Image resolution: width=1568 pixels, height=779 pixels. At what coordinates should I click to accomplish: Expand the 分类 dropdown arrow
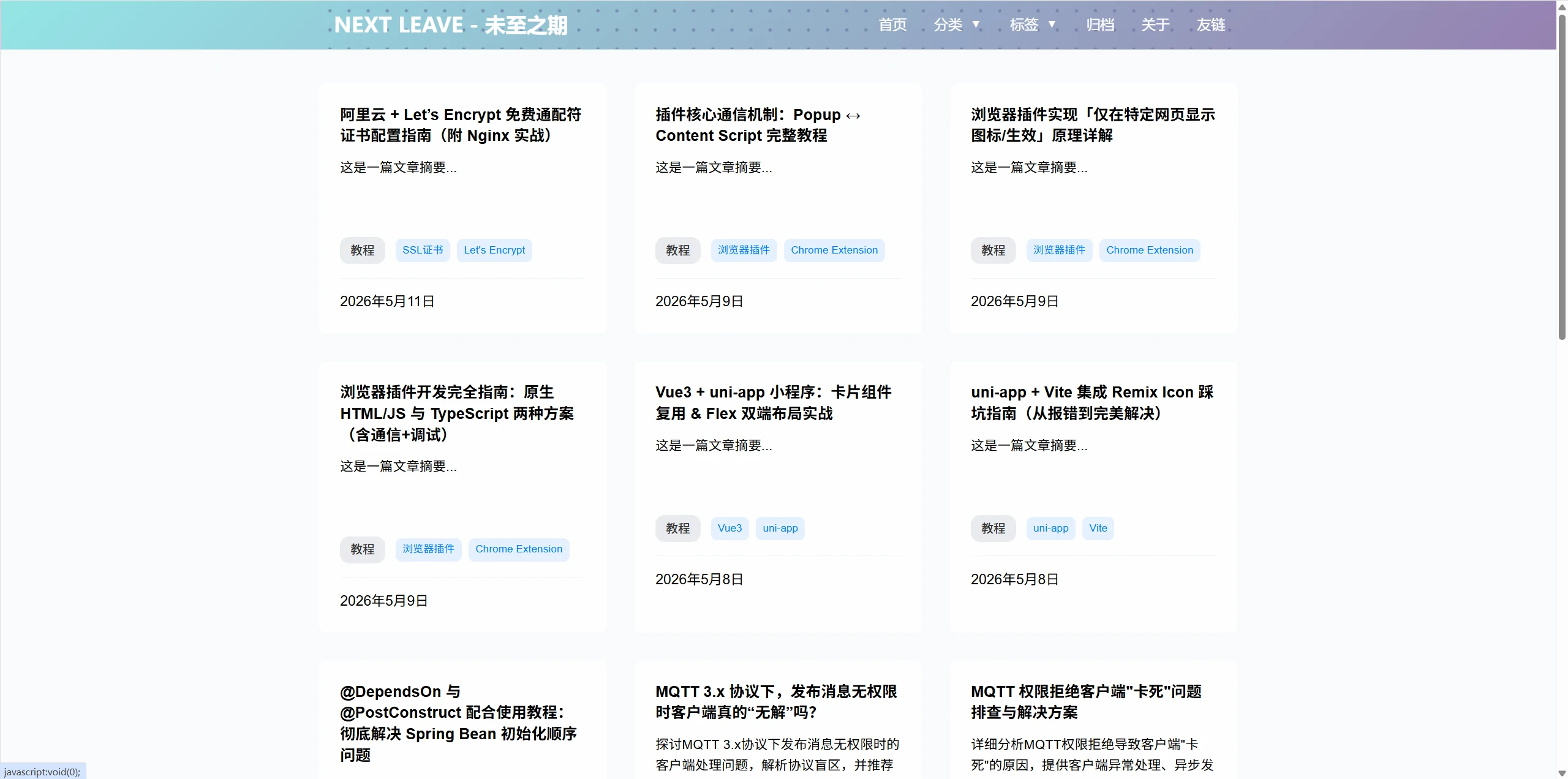click(x=976, y=24)
